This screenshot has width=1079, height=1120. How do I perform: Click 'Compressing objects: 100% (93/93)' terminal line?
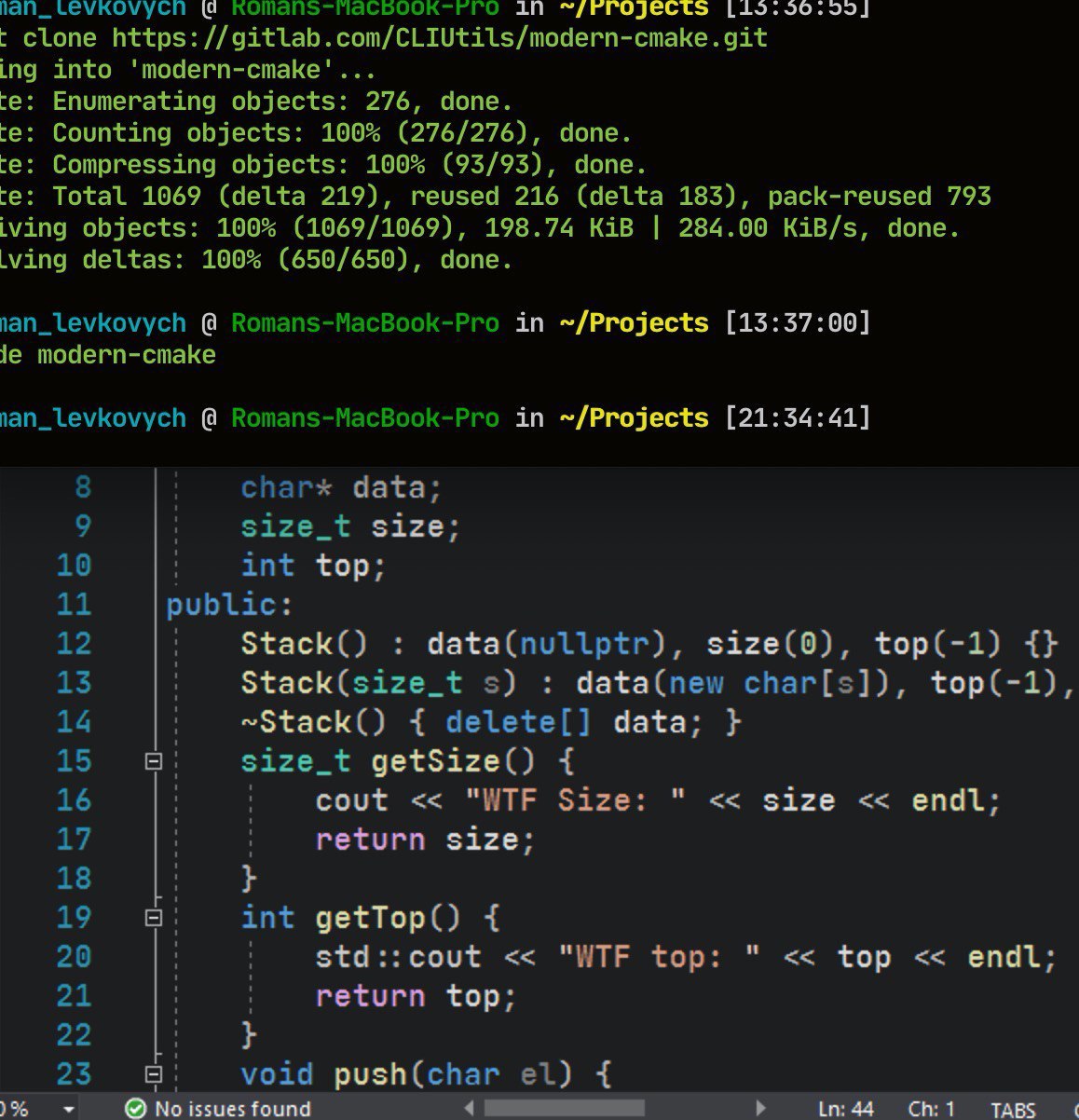(297, 165)
